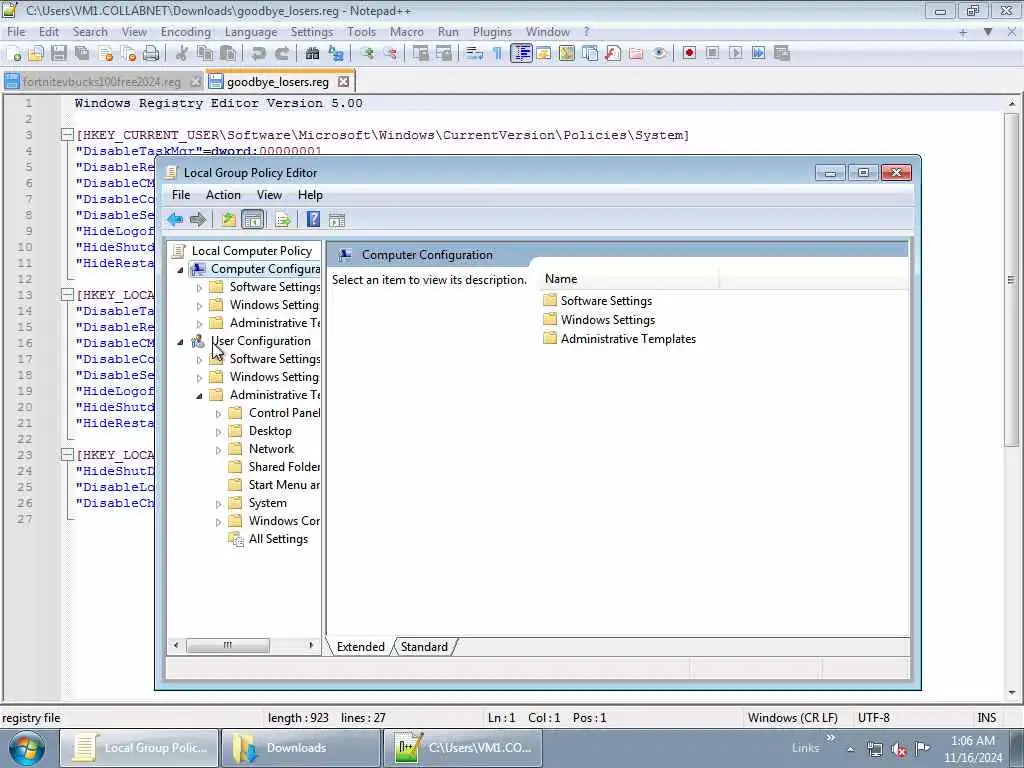
Task: Expand Software Settings under Computer Configuration
Action: [x=200, y=288]
